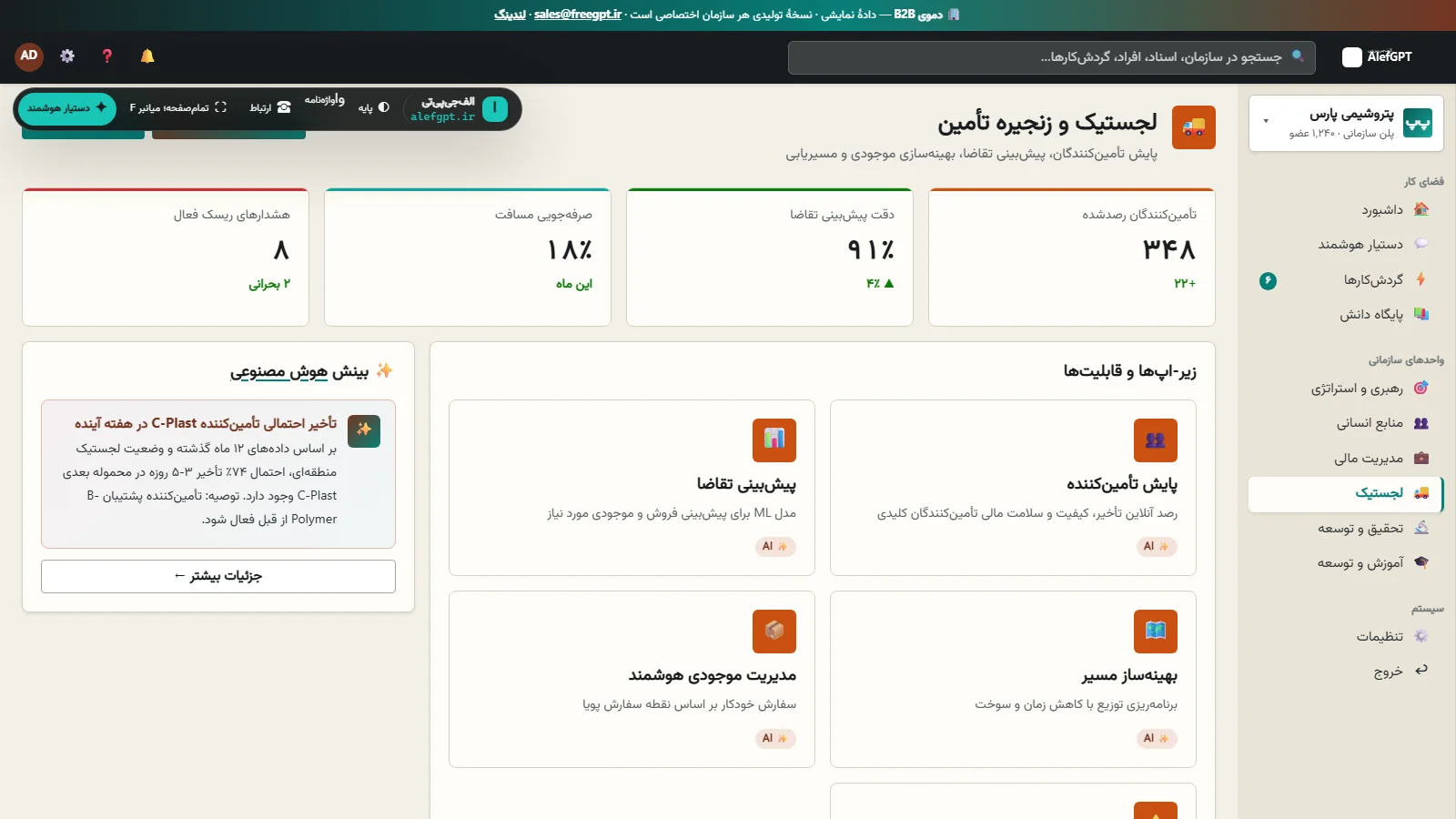Click خروج to log out
Viewport: 1456px width, 819px height.
coord(1346,672)
